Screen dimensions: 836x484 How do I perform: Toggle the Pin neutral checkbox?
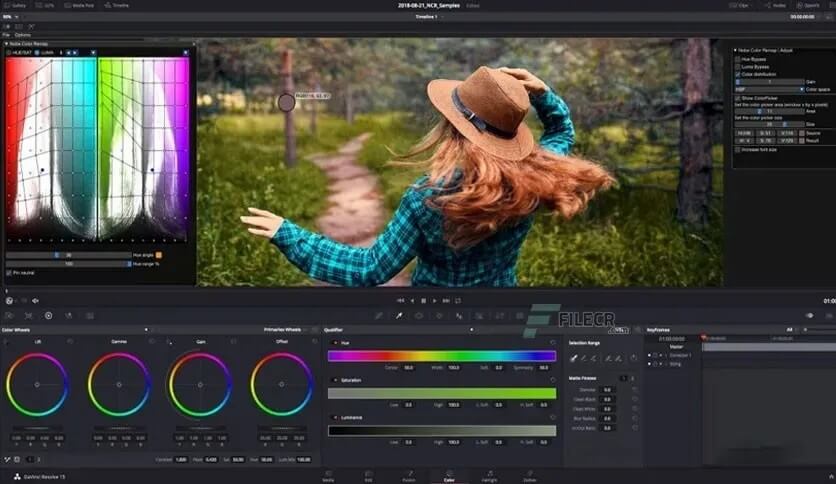[x=9, y=273]
